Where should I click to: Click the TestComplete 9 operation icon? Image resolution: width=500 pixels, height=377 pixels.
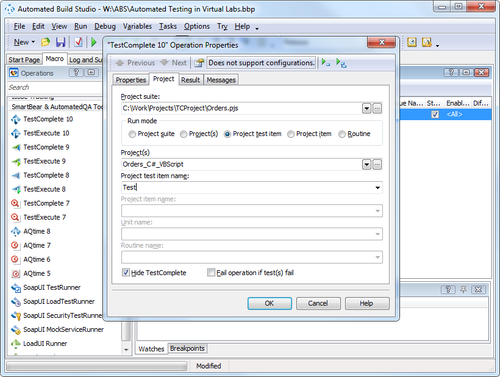pyautogui.click(x=16, y=147)
